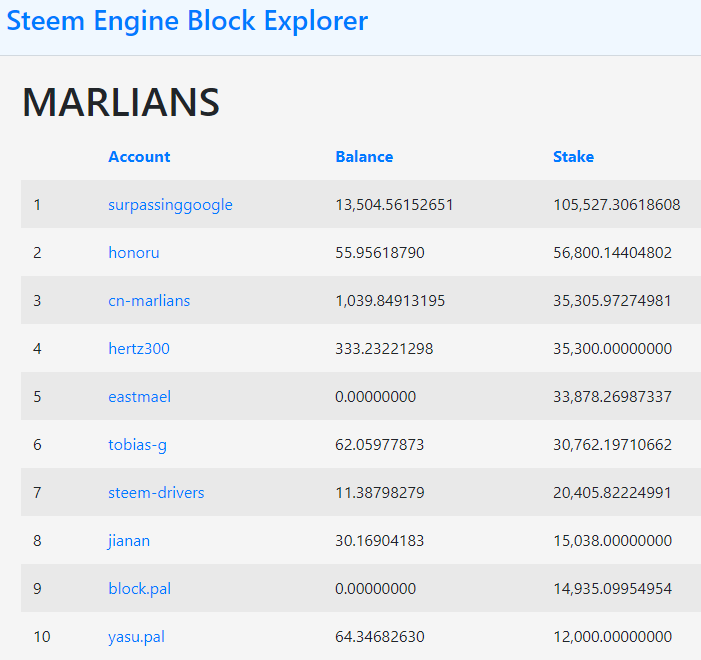The width and height of the screenshot is (701, 660).
Task: Select the MARLIANS token heading
Action: (121, 102)
